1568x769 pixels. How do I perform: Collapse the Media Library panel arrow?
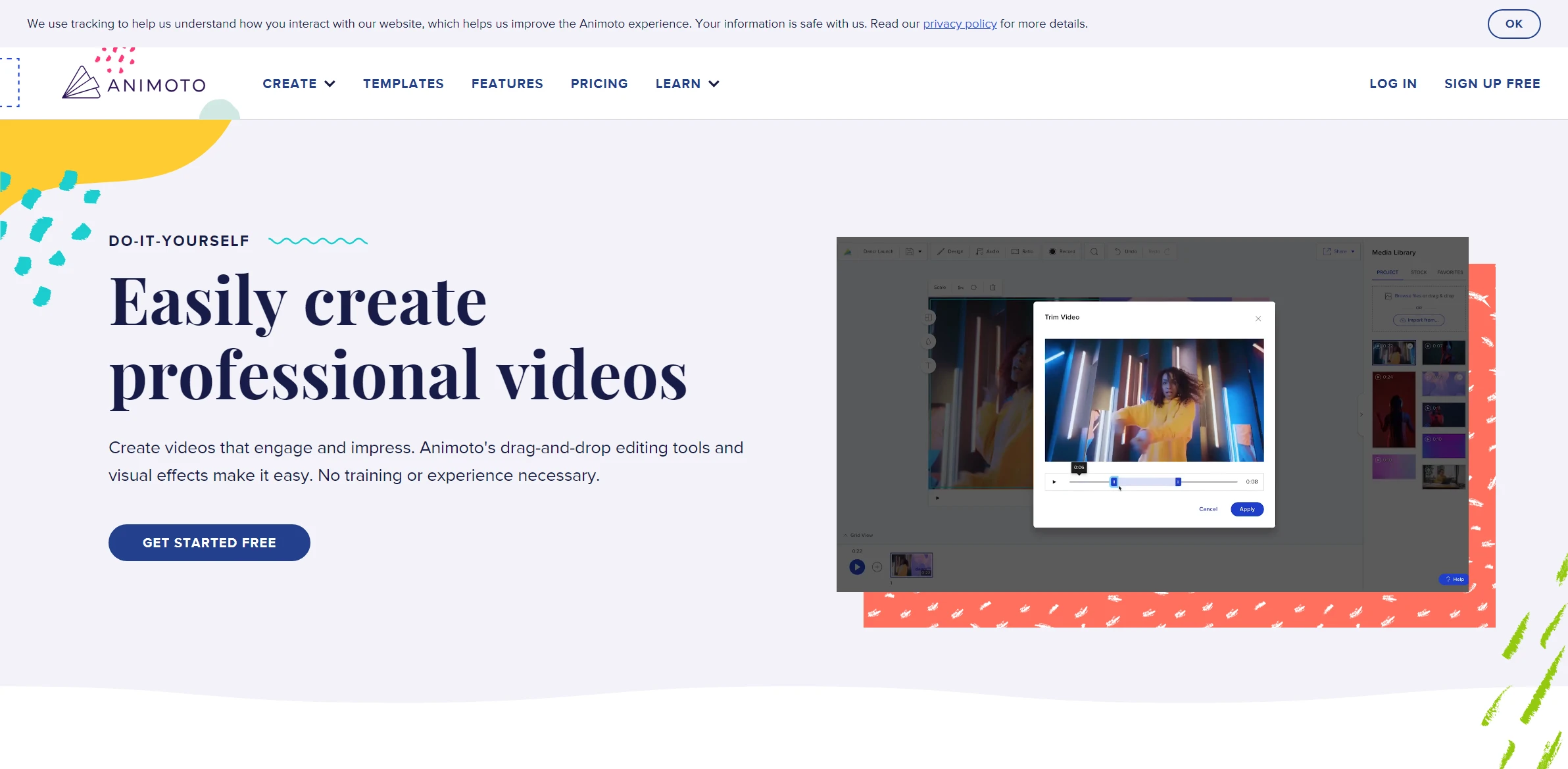[1361, 414]
